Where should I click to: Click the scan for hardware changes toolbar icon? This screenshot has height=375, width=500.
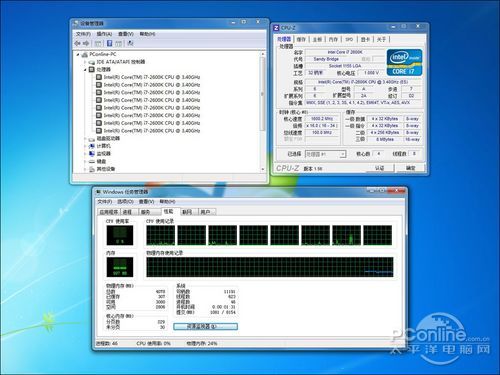pos(130,43)
